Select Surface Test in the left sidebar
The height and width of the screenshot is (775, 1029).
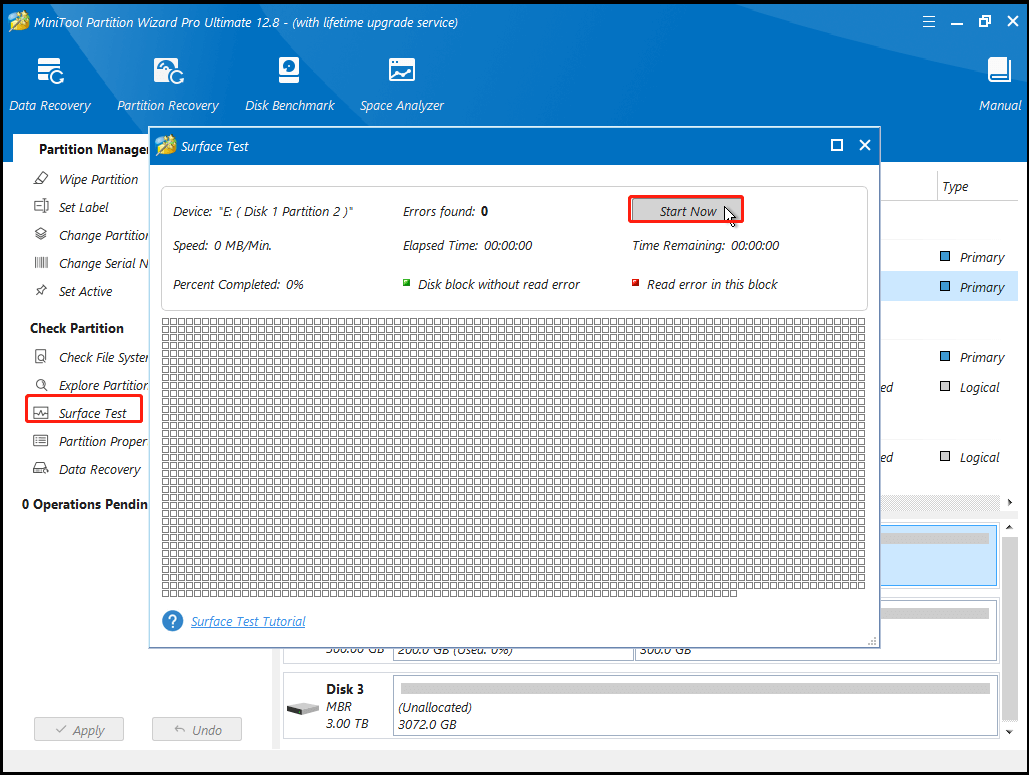point(92,413)
